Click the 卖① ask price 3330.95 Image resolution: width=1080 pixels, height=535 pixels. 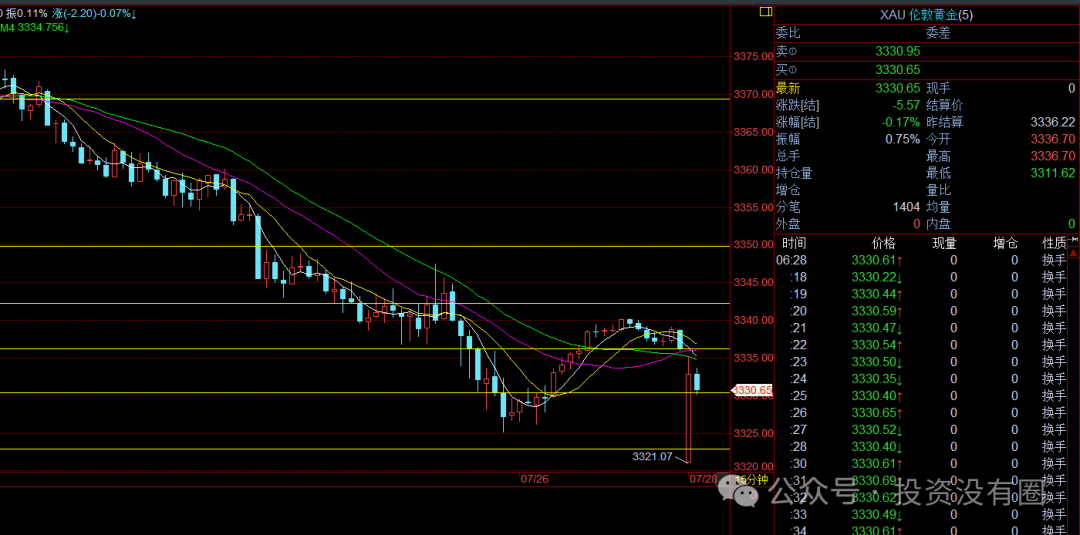[x=897, y=51]
